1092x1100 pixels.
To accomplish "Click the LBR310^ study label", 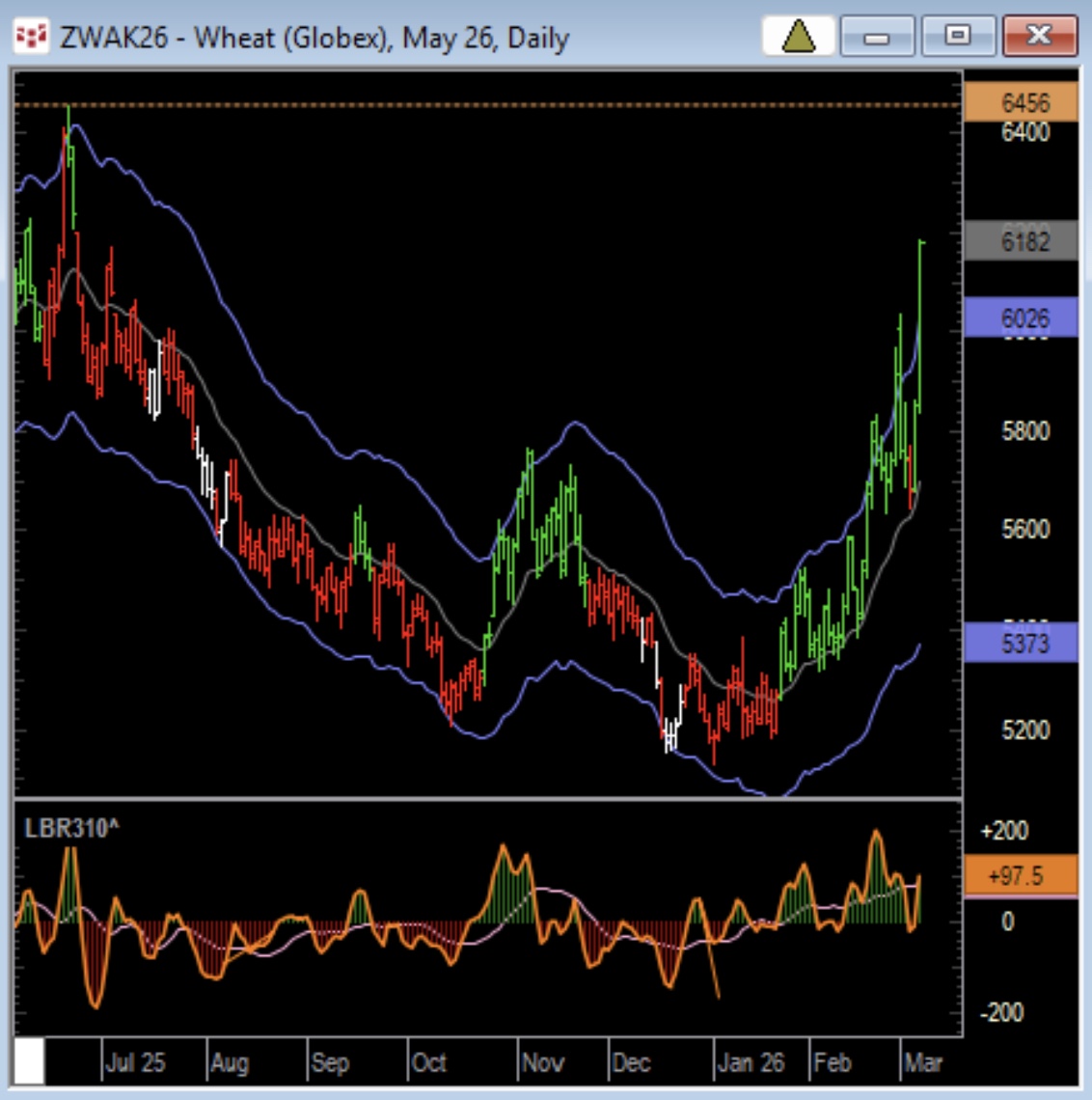I will tap(72, 828).
